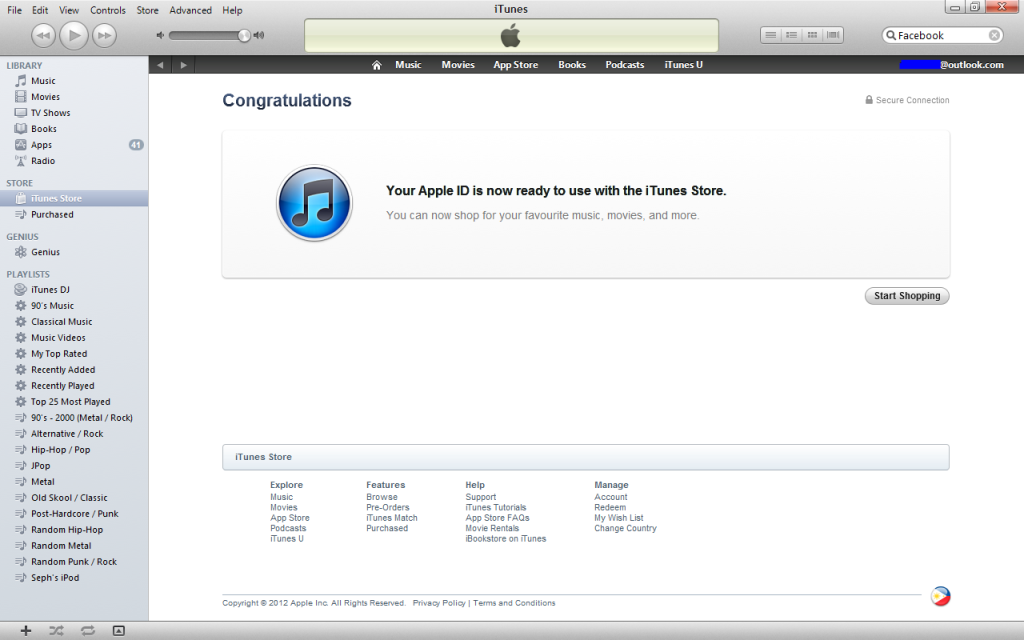Click the Play button
This screenshot has width=1024, height=640.
(74, 35)
